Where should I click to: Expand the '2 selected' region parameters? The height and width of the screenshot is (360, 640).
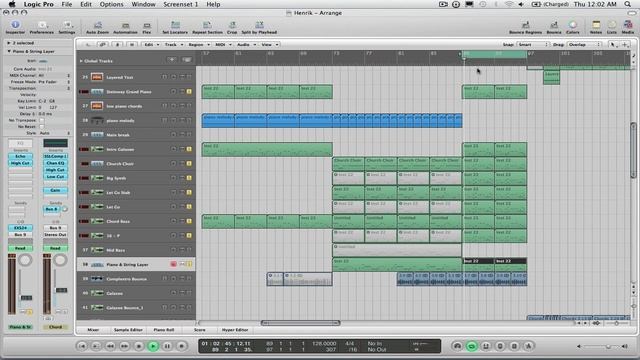9,43
